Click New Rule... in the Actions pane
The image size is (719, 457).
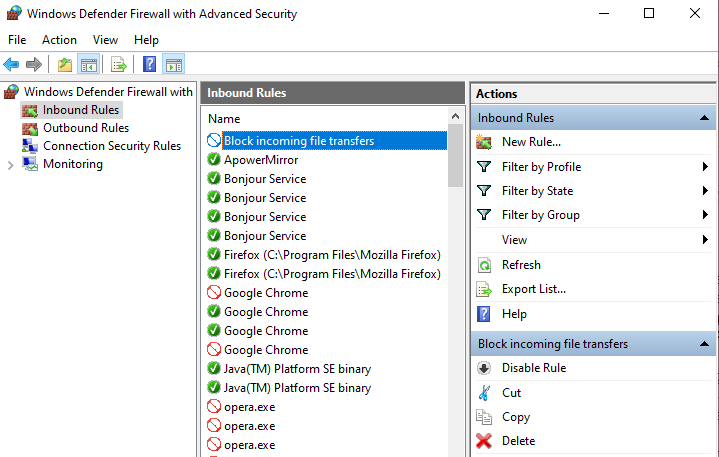click(x=531, y=143)
